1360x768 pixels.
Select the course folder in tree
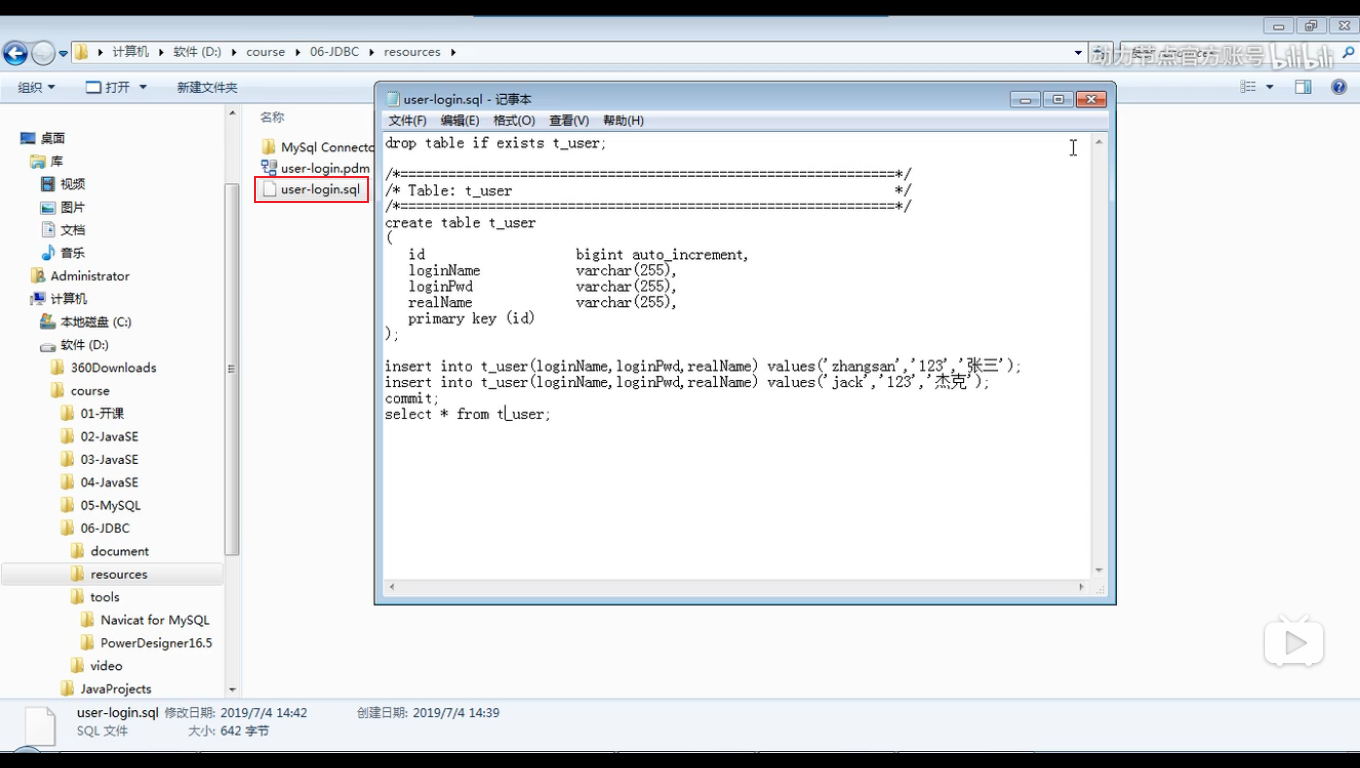pos(81,391)
